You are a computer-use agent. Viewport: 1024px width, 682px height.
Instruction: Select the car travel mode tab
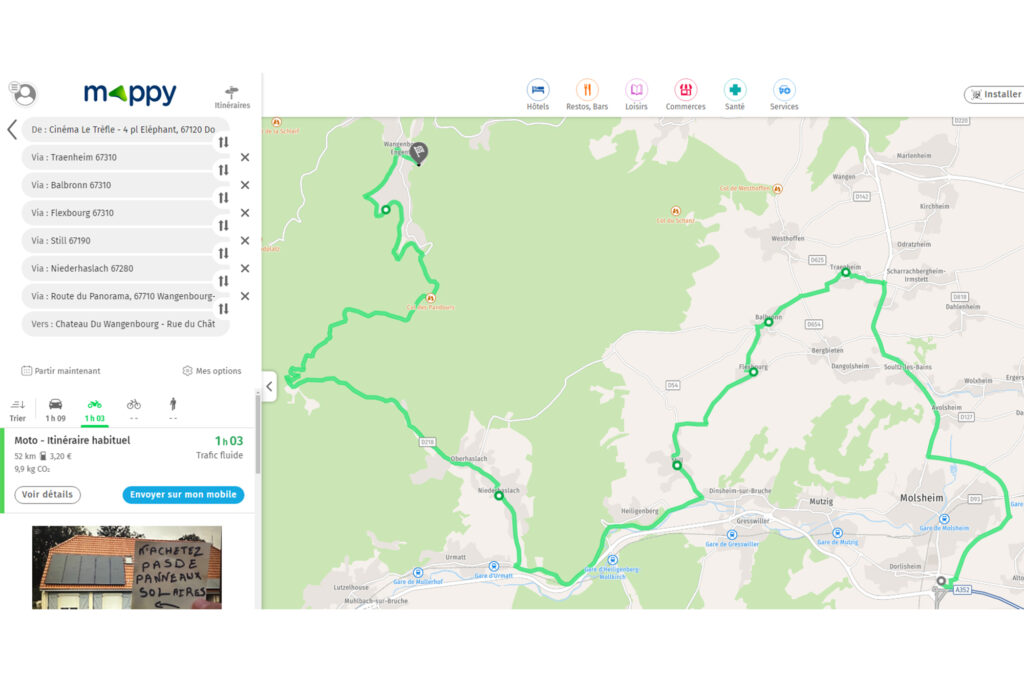point(56,410)
